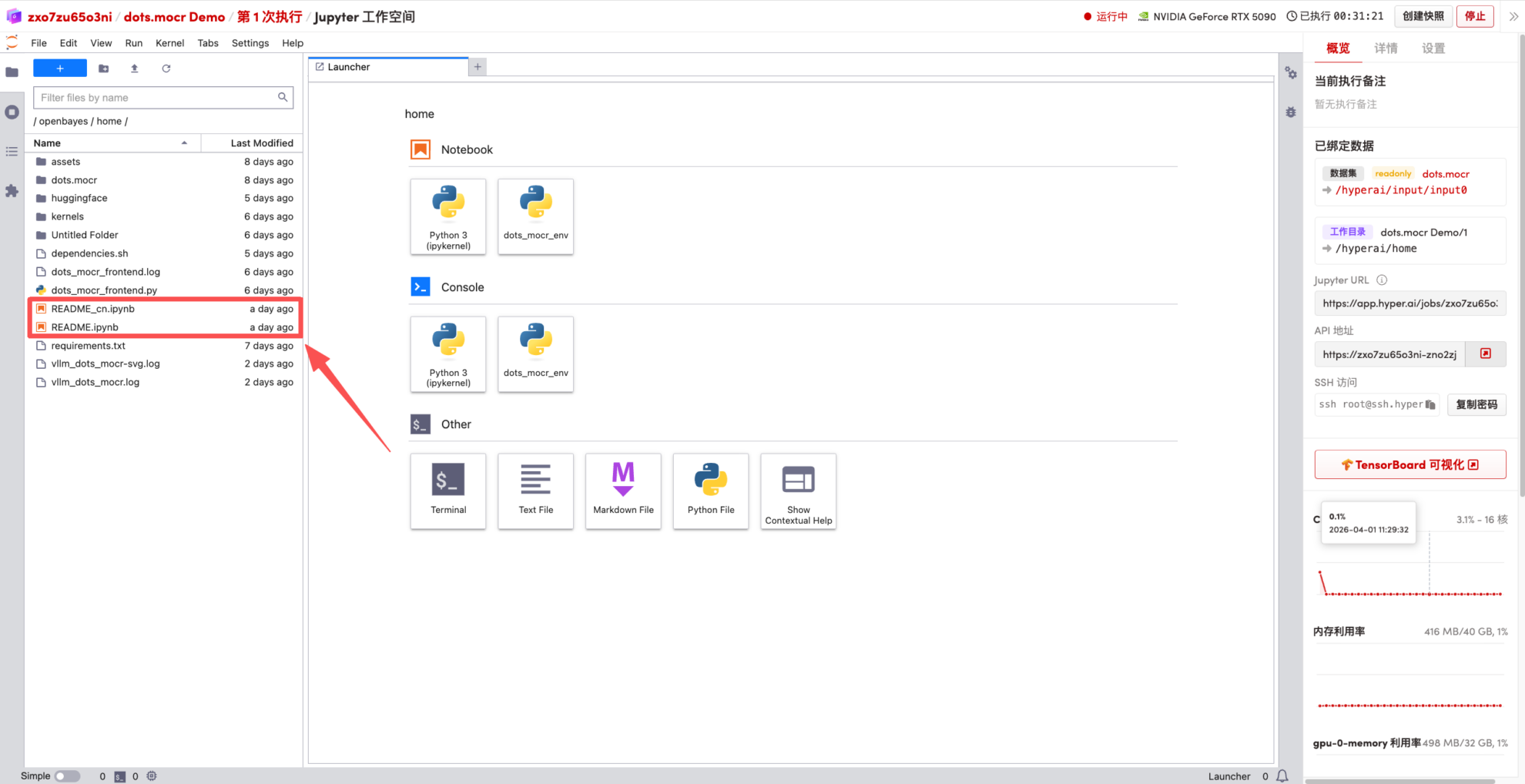Refresh the file browser list
The image size is (1525, 784).
coord(166,69)
